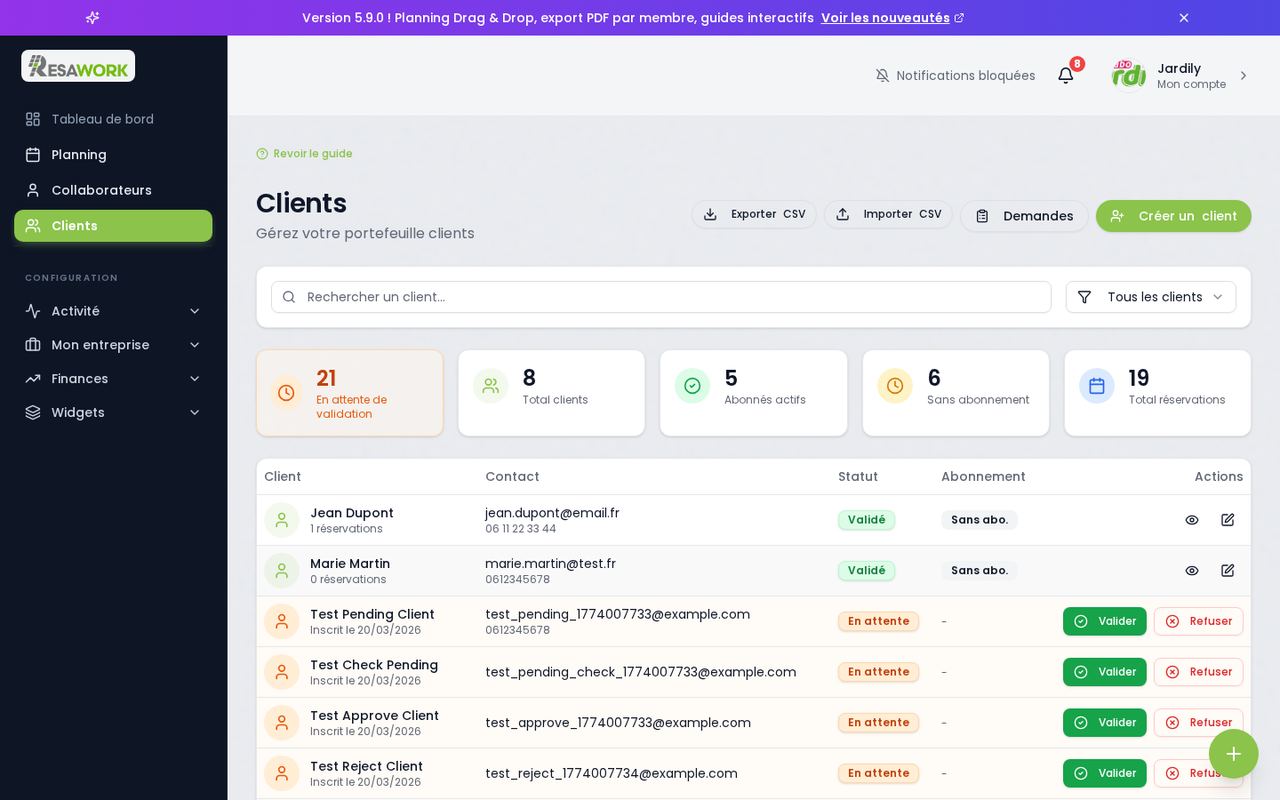Dismiss the version 5.9.0 announcement banner
This screenshot has width=1280, height=800.
[1184, 18]
